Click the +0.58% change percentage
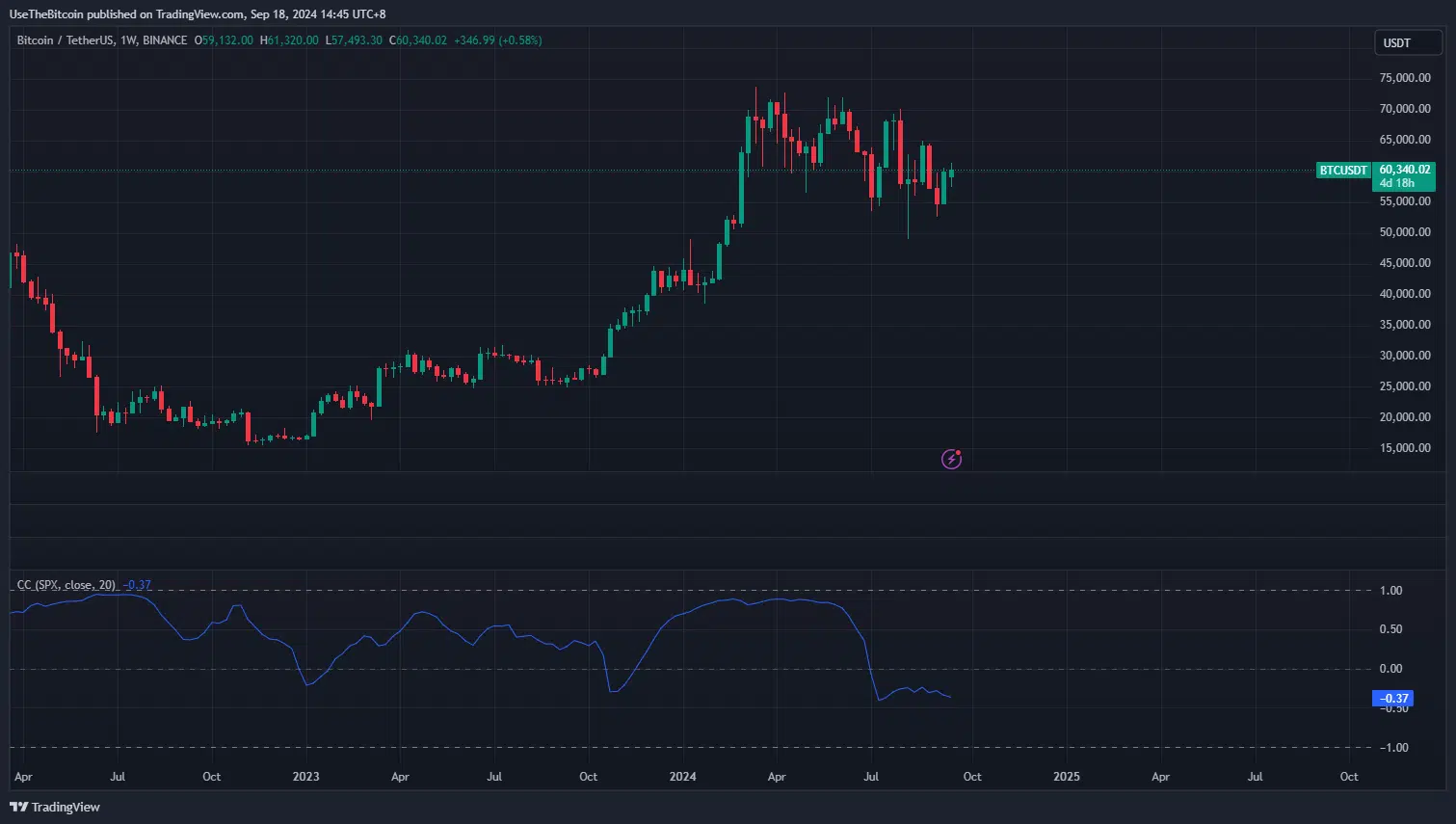The width and height of the screenshot is (1456, 824). pos(518,40)
